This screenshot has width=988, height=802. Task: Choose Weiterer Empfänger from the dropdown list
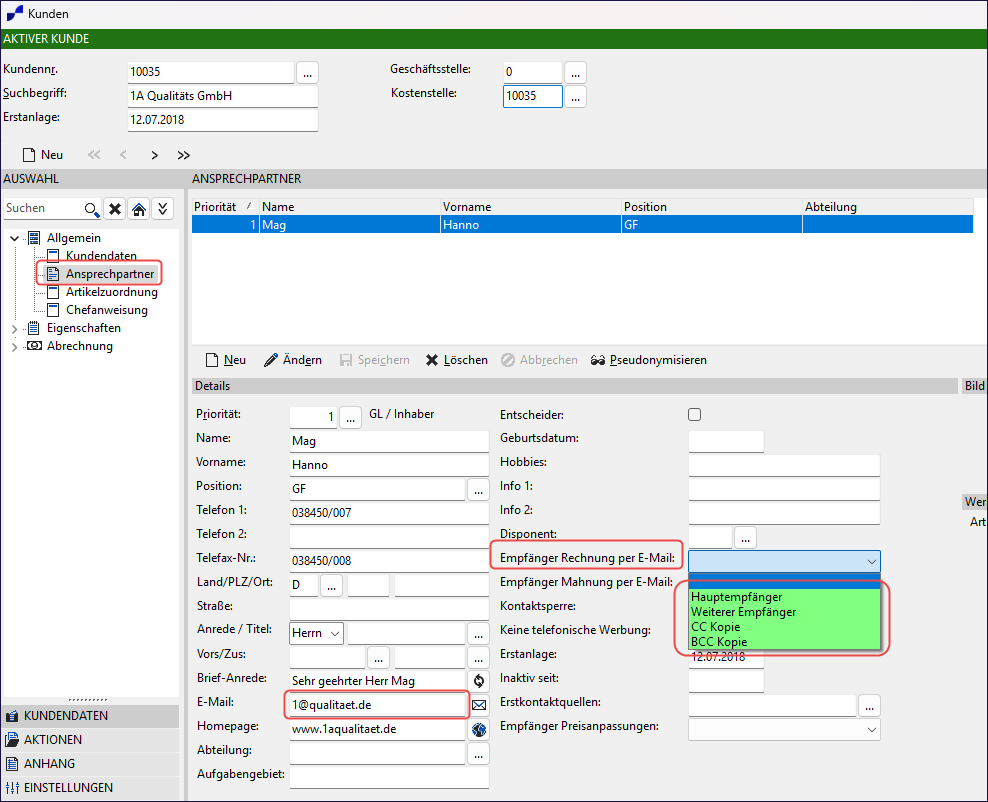point(784,612)
